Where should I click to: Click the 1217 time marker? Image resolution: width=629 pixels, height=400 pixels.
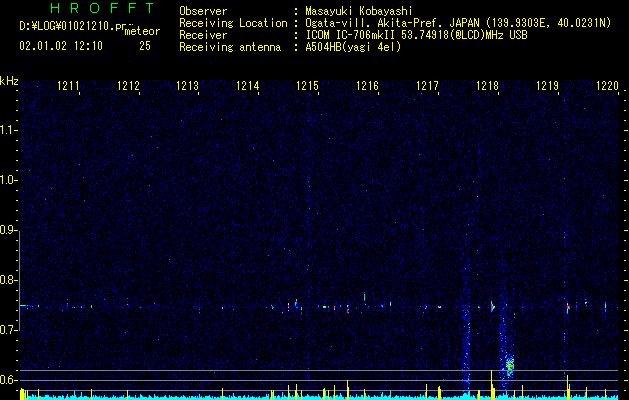click(x=427, y=85)
